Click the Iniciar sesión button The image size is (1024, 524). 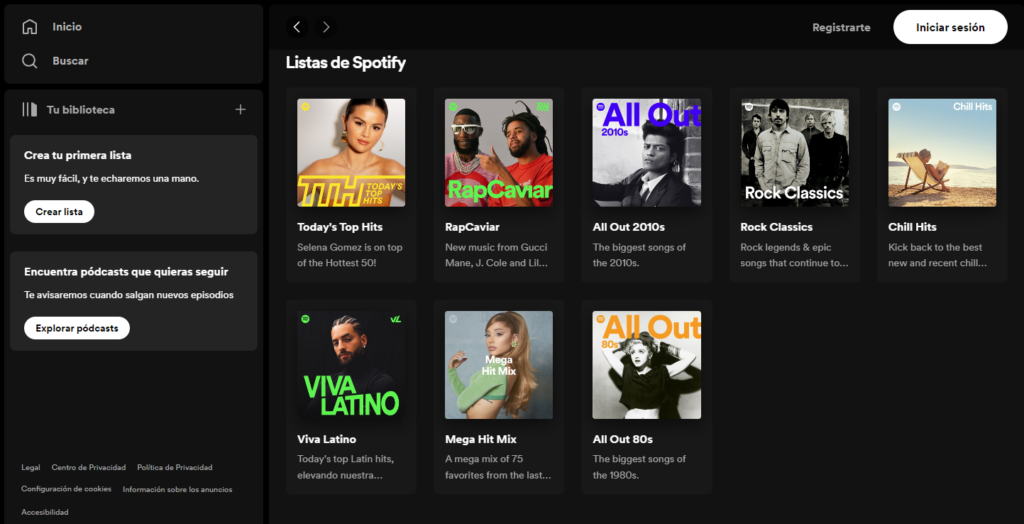click(950, 27)
